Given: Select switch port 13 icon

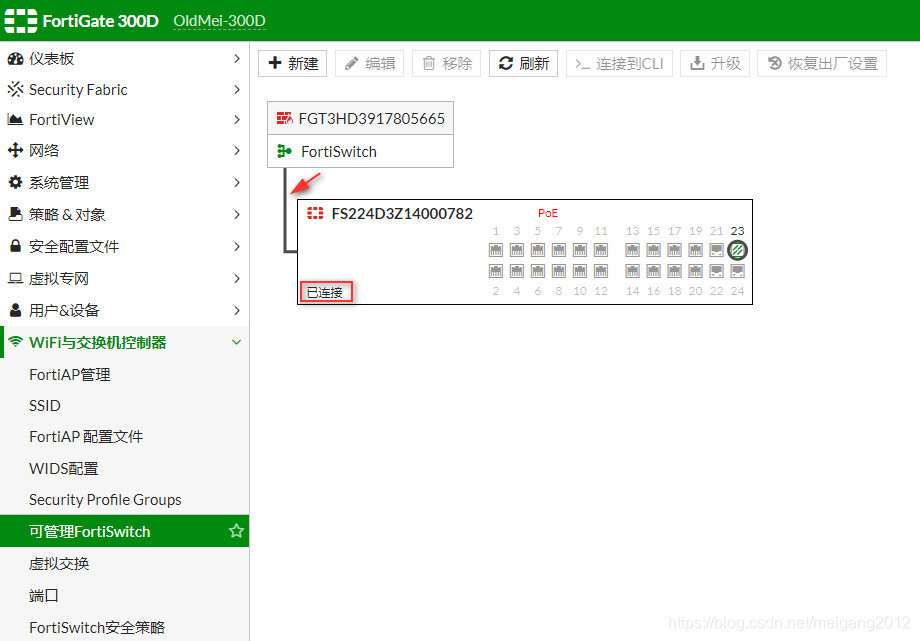Looking at the screenshot, I should [x=632, y=250].
